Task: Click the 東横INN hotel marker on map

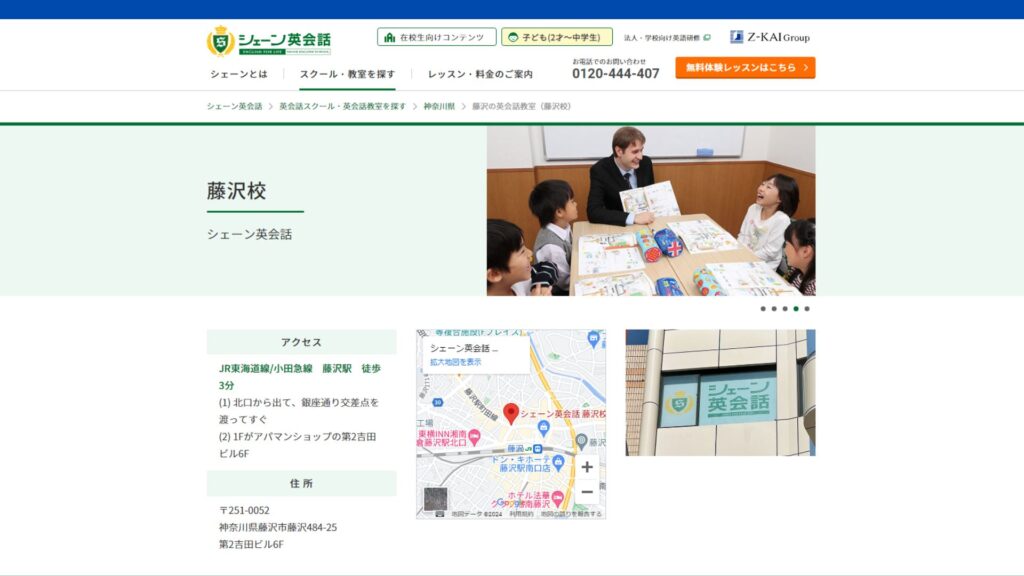Action: [x=475, y=437]
